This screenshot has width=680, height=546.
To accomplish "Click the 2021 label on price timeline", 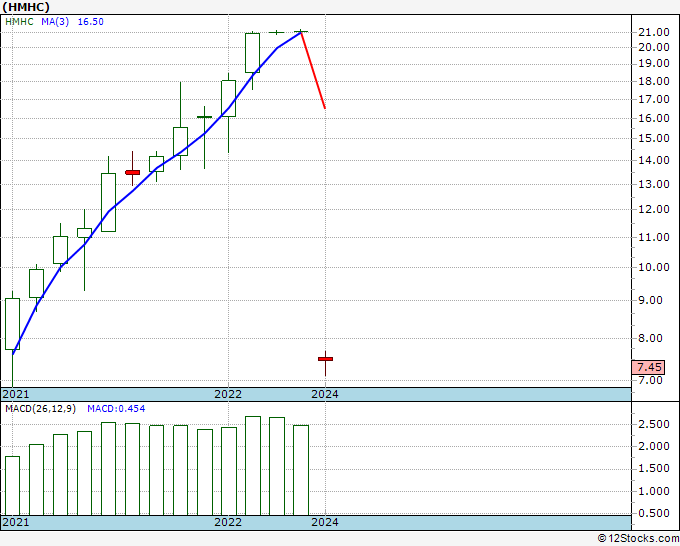I will (16, 394).
